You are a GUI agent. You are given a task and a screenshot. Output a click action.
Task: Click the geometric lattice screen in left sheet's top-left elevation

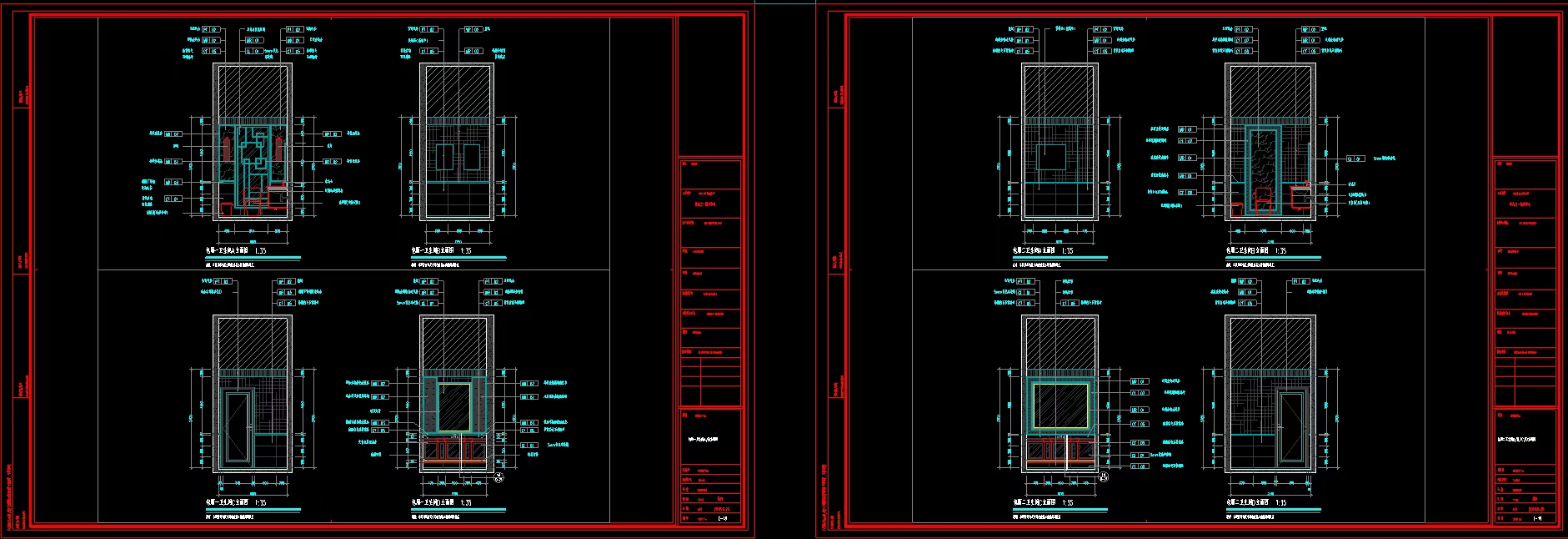click(x=253, y=159)
